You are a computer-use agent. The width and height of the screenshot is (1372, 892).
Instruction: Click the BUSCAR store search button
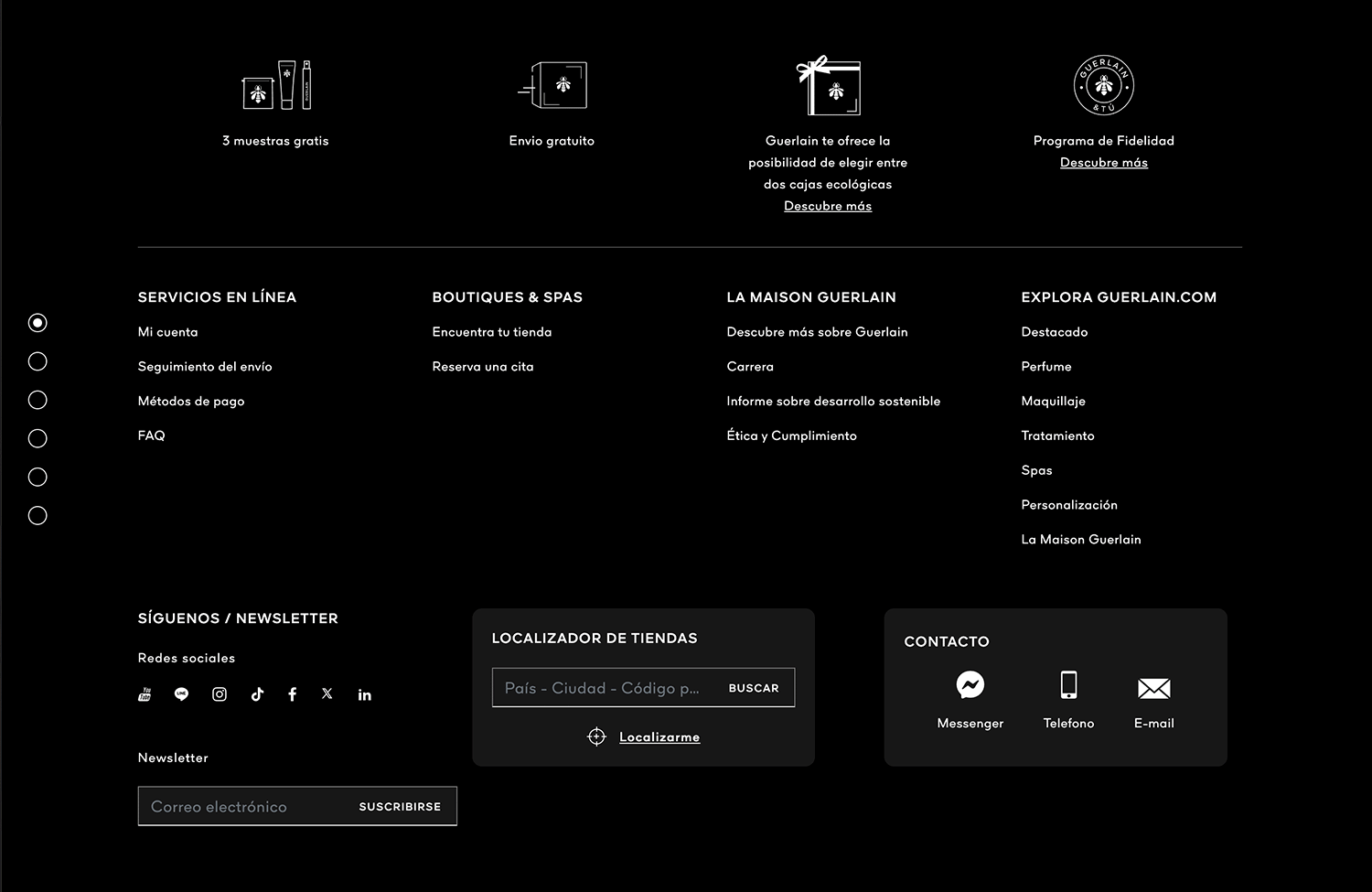pos(754,688)
